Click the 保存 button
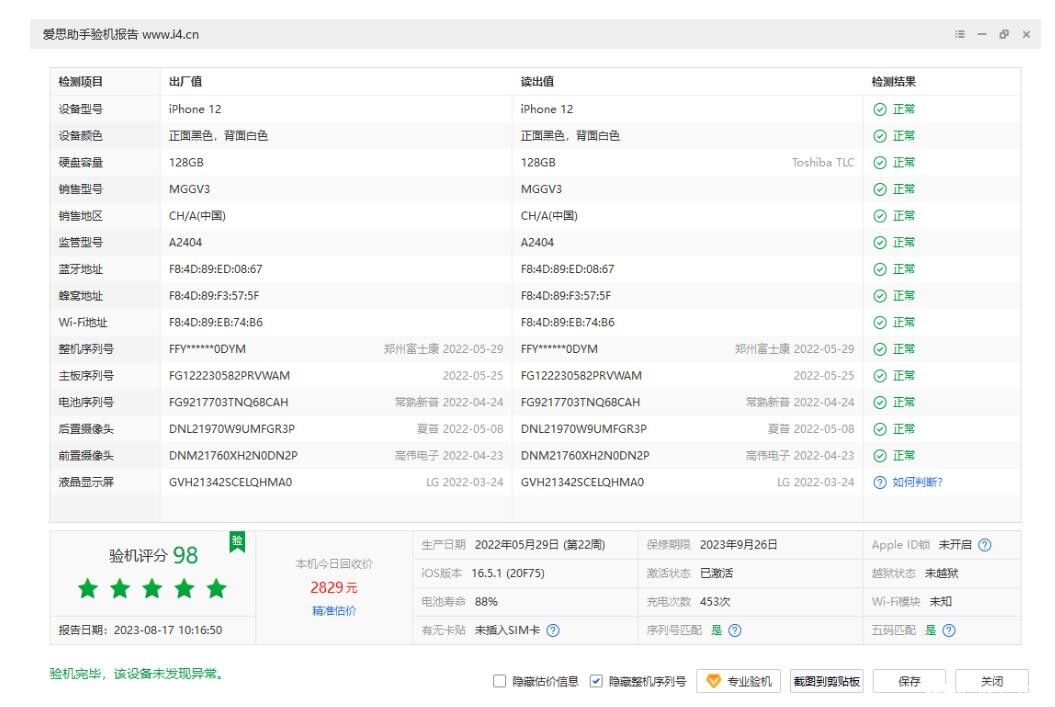 [909, 681]
